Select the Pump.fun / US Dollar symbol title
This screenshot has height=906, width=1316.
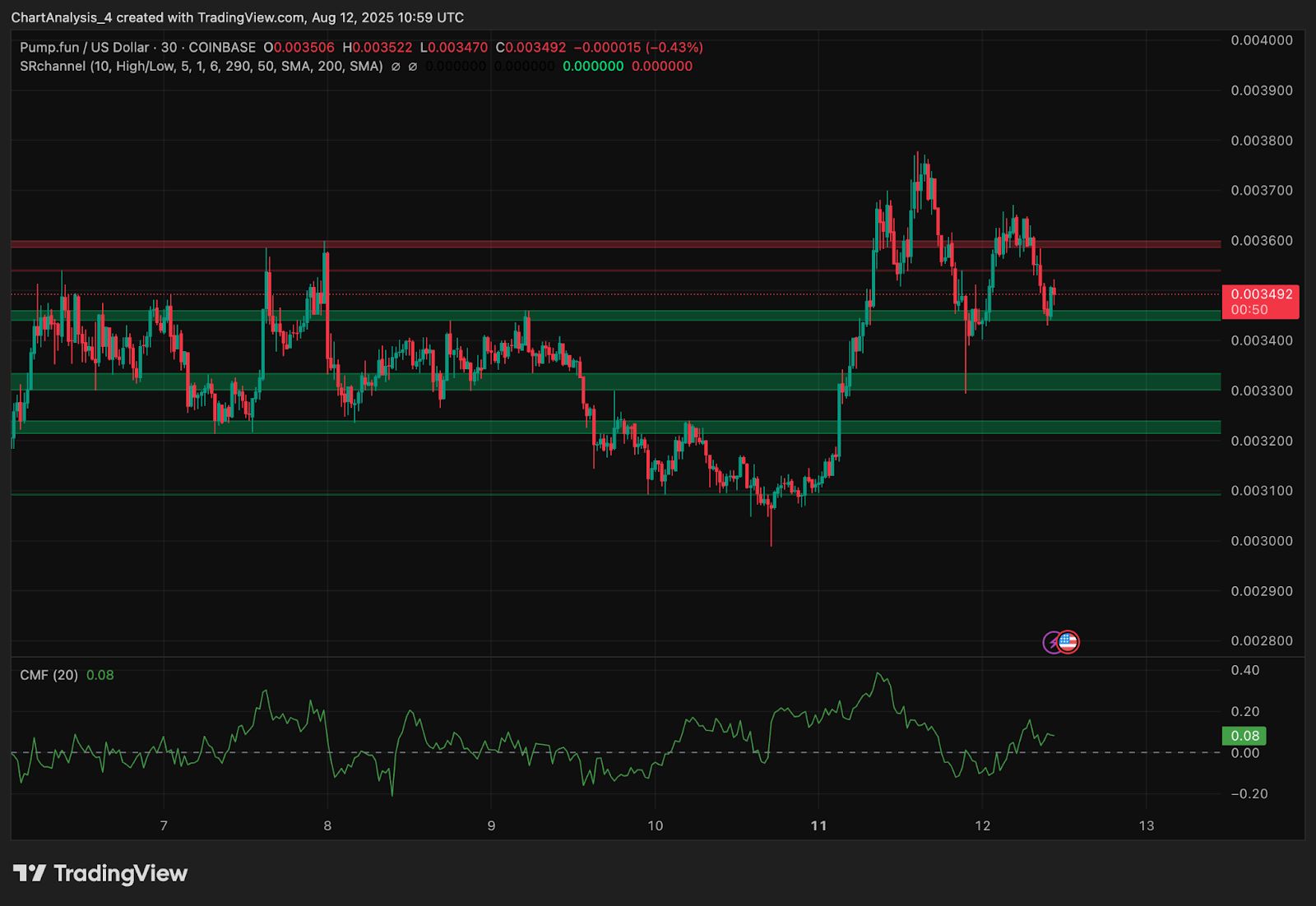[85, 48]
